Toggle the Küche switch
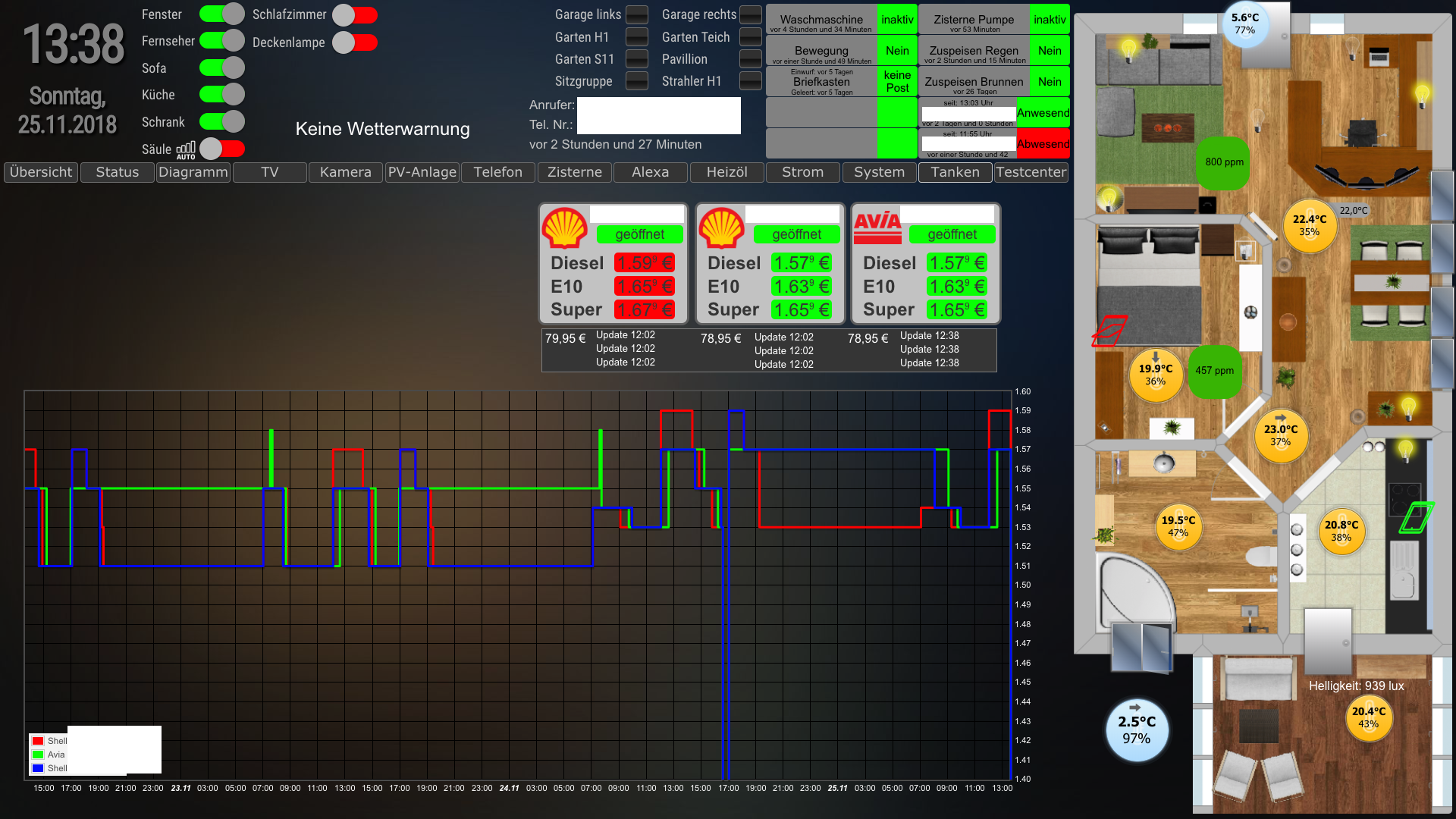 coord(221,94)
